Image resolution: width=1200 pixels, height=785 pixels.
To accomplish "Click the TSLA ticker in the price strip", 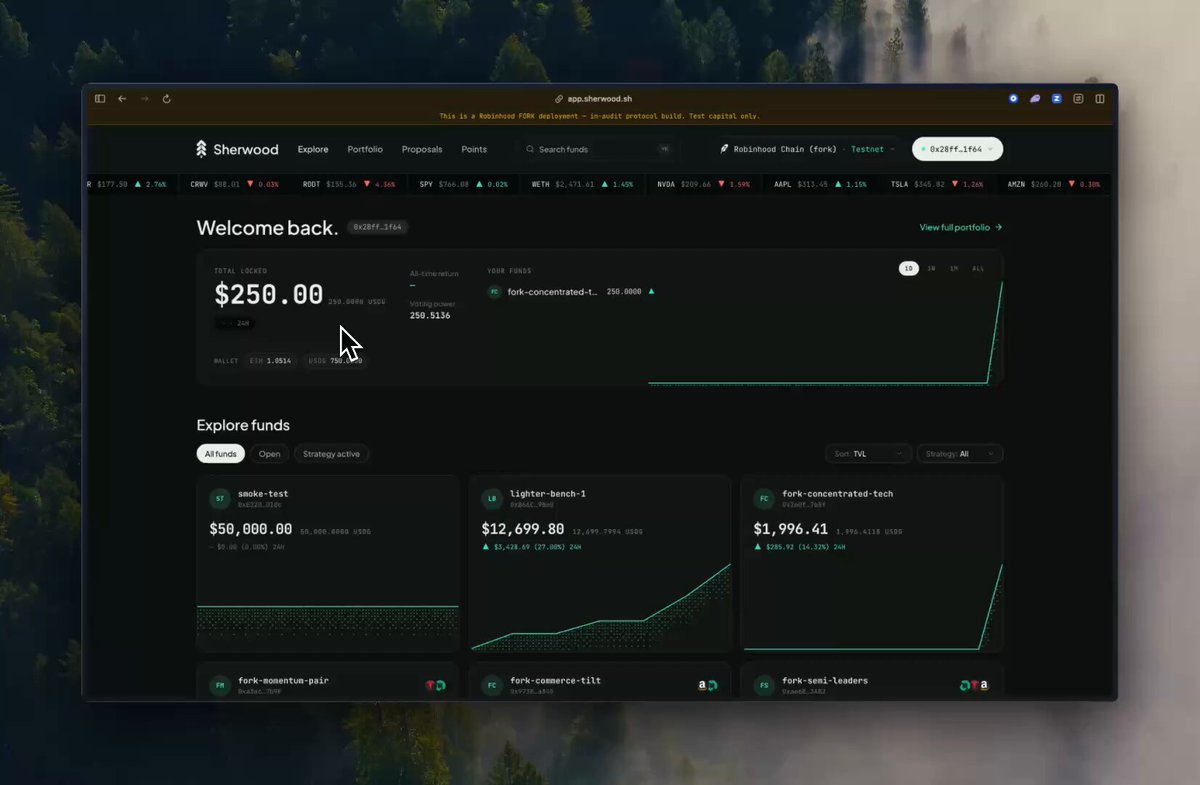I will coord(937,184).
